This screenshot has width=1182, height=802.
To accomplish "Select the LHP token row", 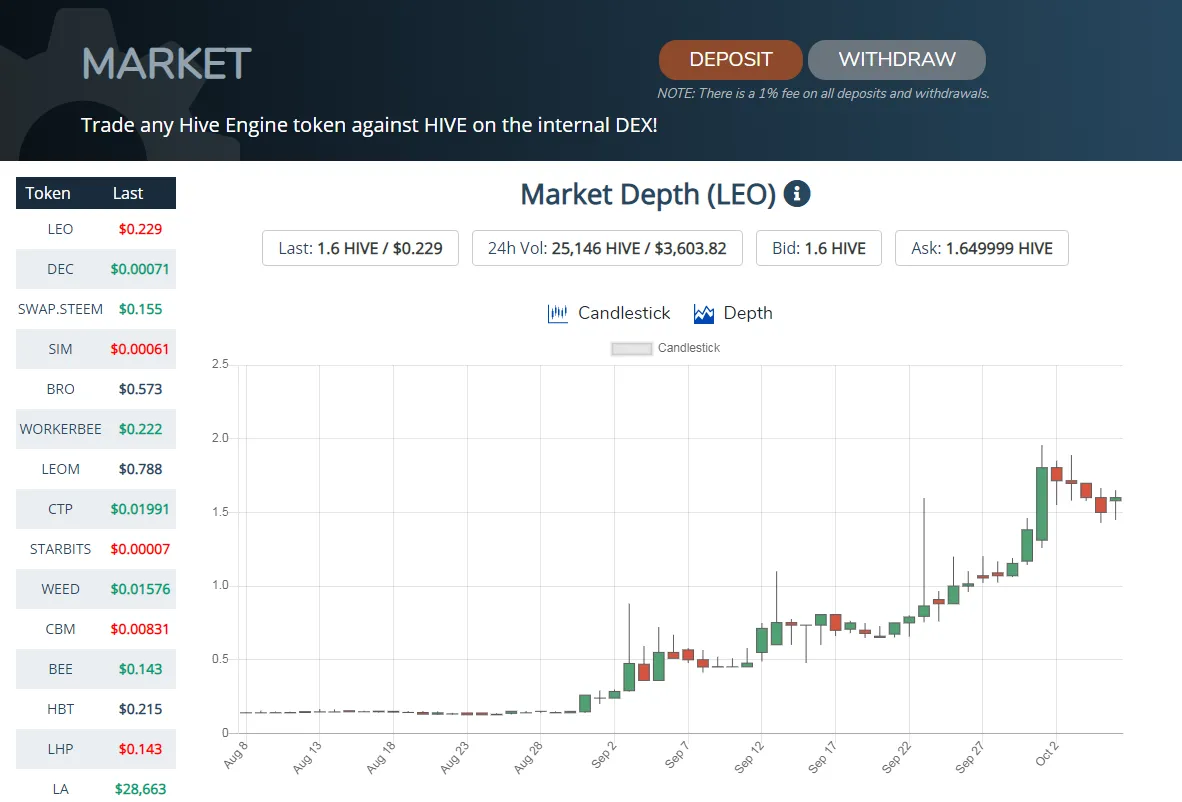I will (96, 748).
